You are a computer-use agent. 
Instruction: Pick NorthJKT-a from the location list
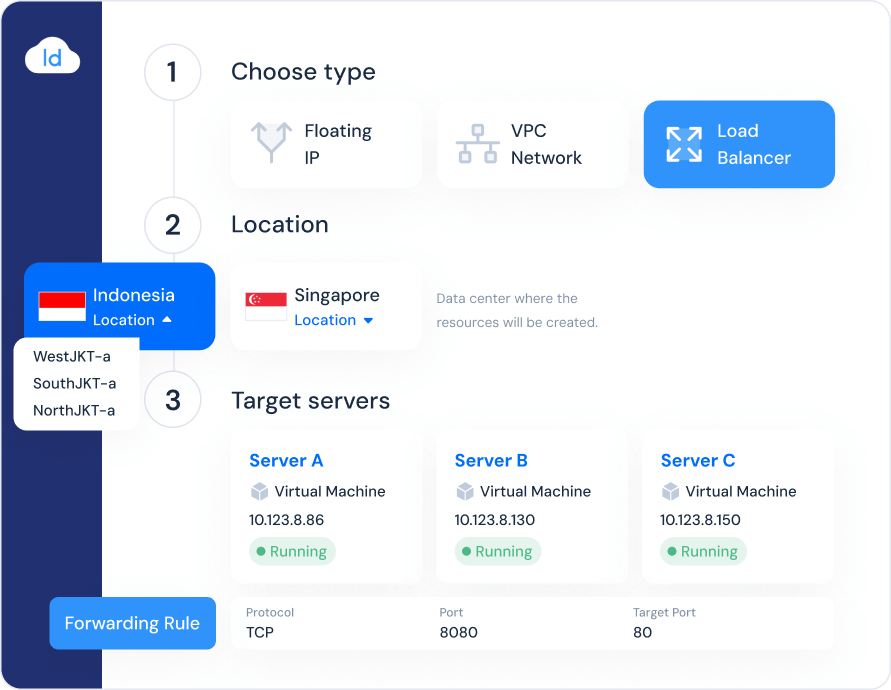tap(74, 411)
